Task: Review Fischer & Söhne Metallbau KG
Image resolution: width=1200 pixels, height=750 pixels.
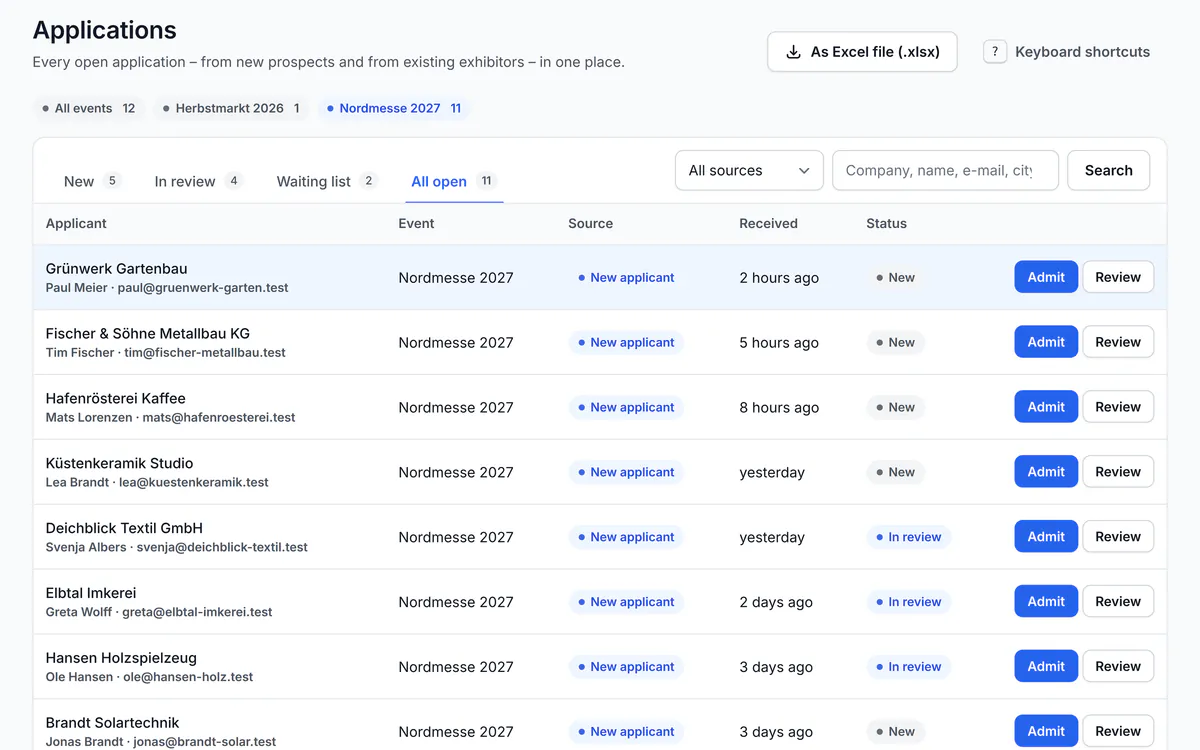Action: point(1118,342)
